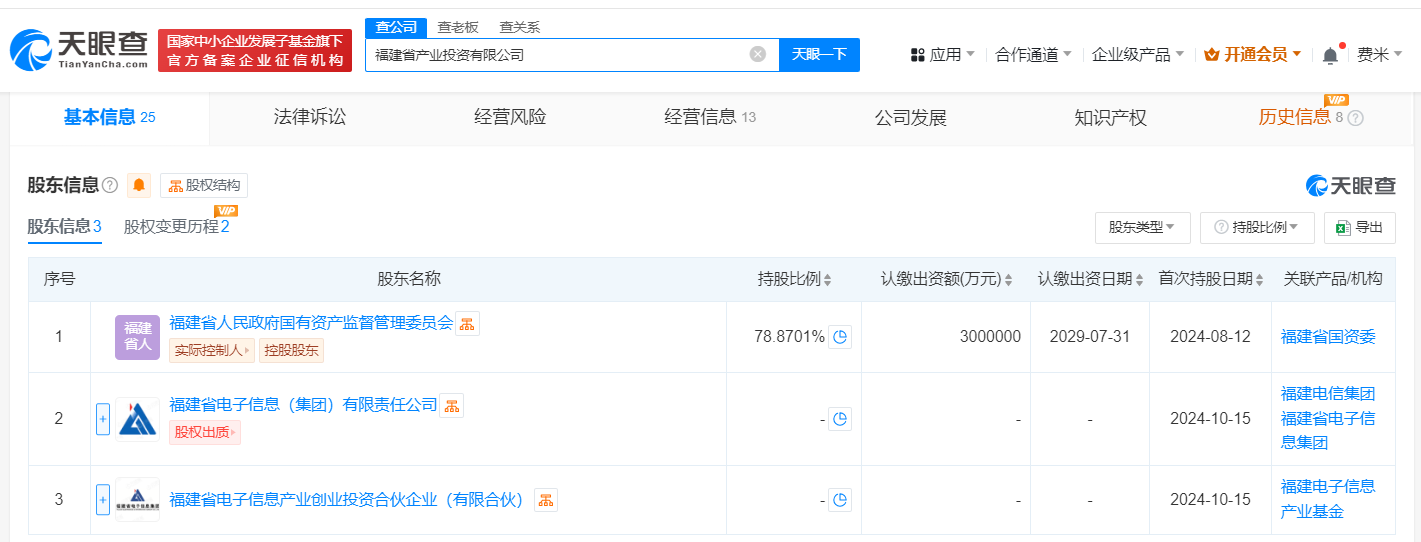1421x542 pixels.
Task: Open the 应用 dropdown menu
Action: (x=943, y=55)
